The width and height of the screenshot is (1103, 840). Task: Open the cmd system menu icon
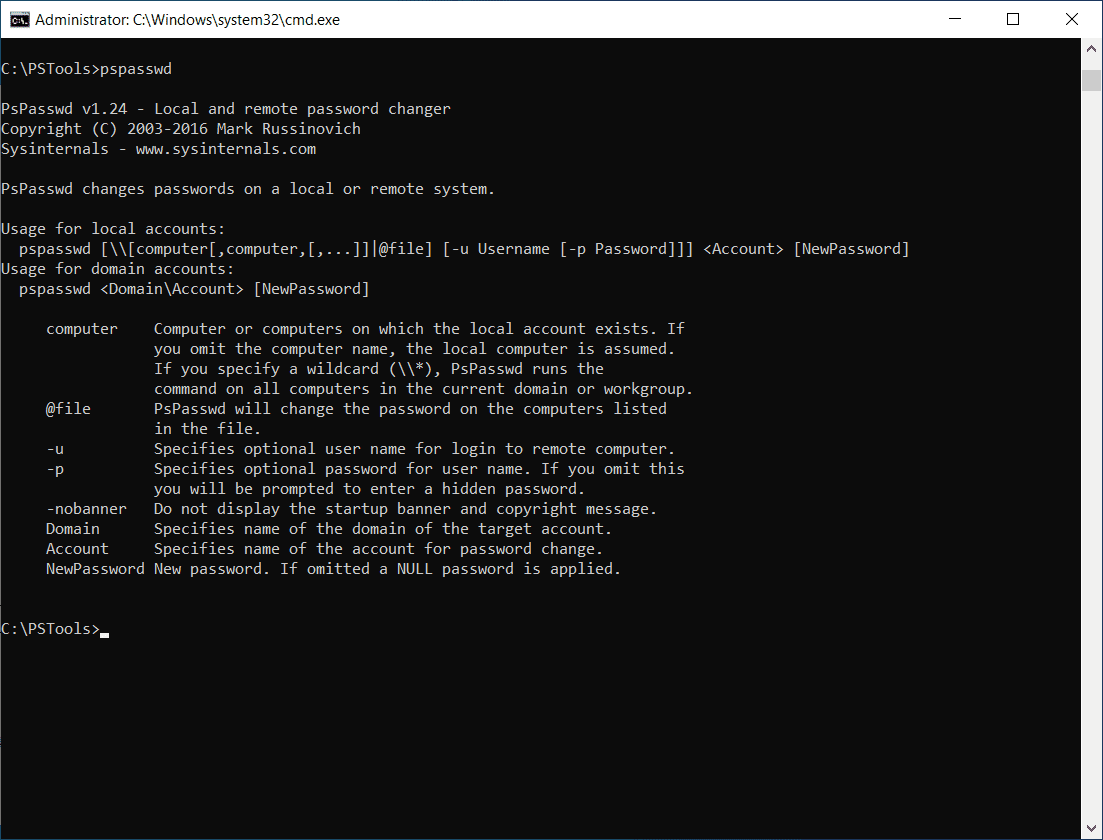coord(19,20)
